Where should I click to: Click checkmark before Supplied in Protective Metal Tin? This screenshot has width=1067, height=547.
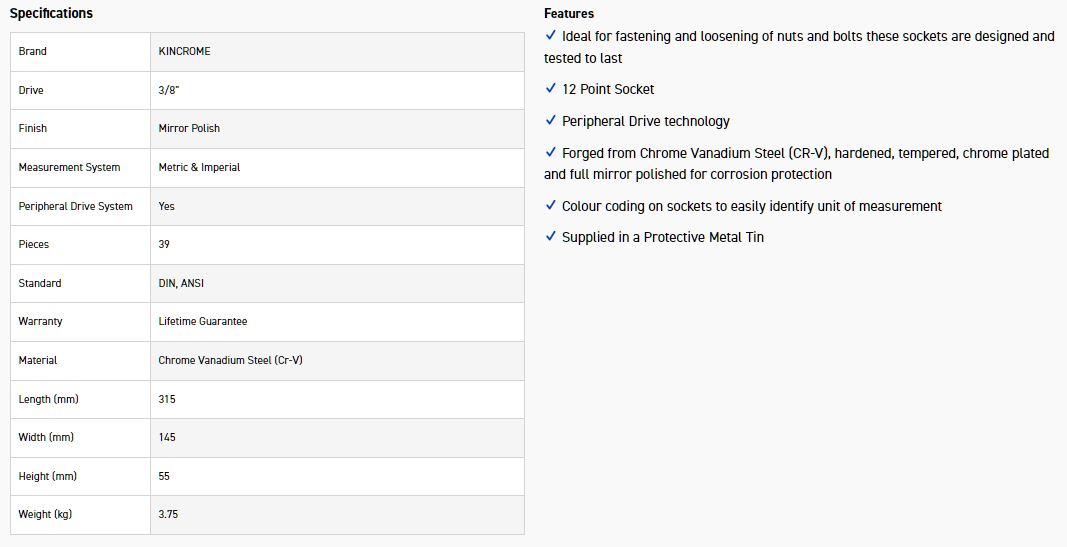pyautogui.click(x=551, y=236)
